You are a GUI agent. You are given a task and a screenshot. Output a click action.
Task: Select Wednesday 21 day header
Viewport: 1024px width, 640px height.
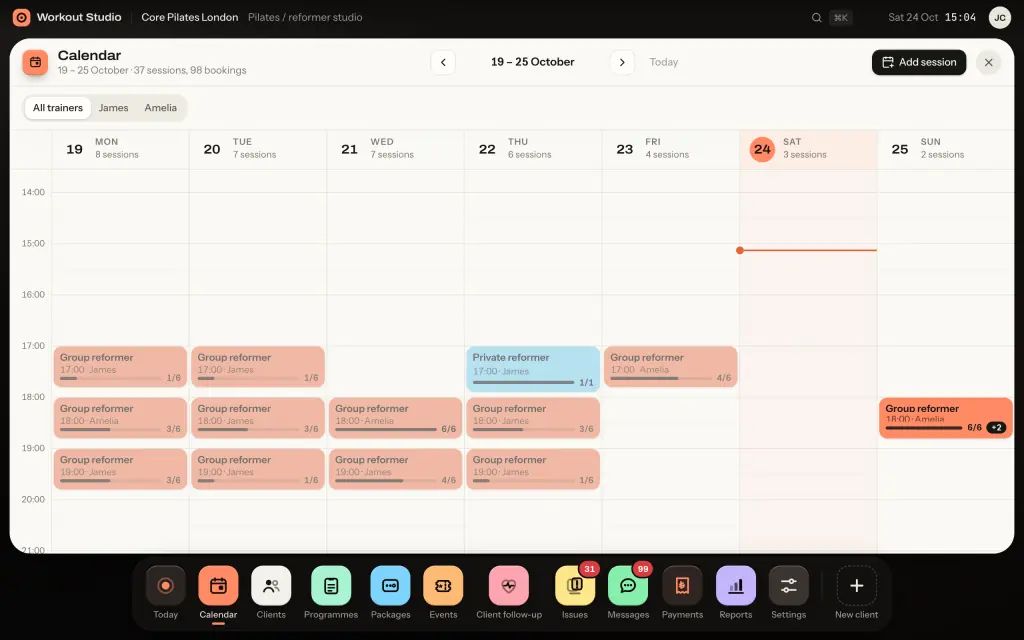click(396, 149)
